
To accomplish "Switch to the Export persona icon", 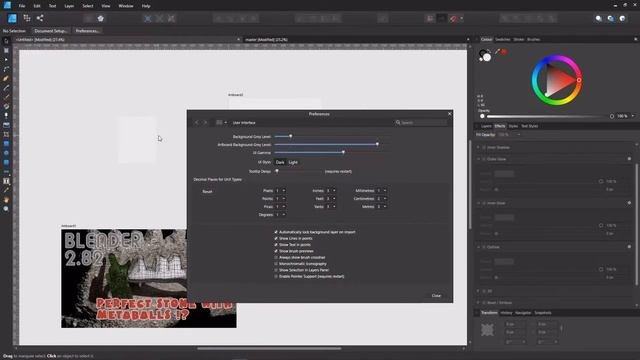I will (x=40, y=18).
